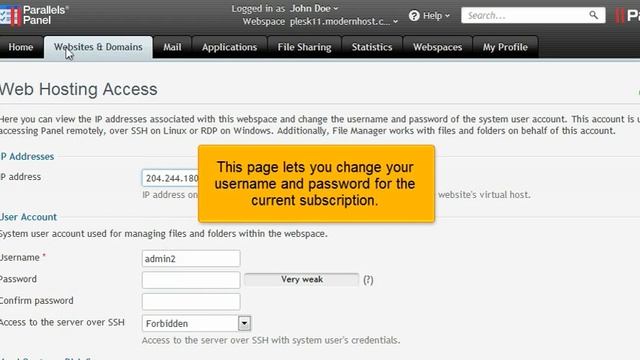Go to the Home tab
This screenshot has width=640, height=360.
[21, 47]
